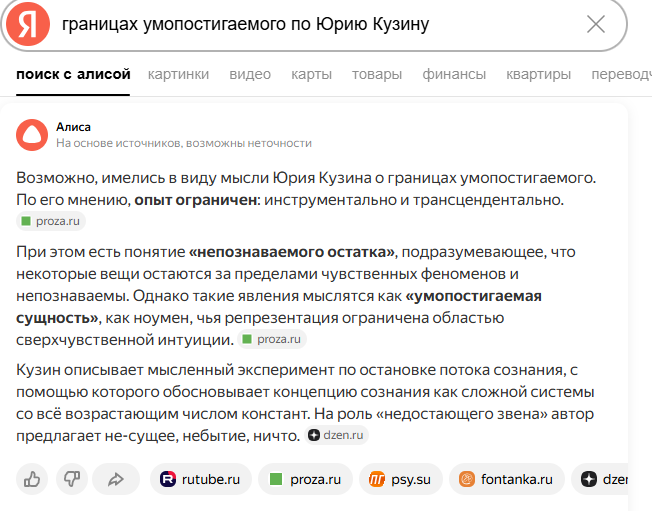Open the картинки tab

(178, 74)
